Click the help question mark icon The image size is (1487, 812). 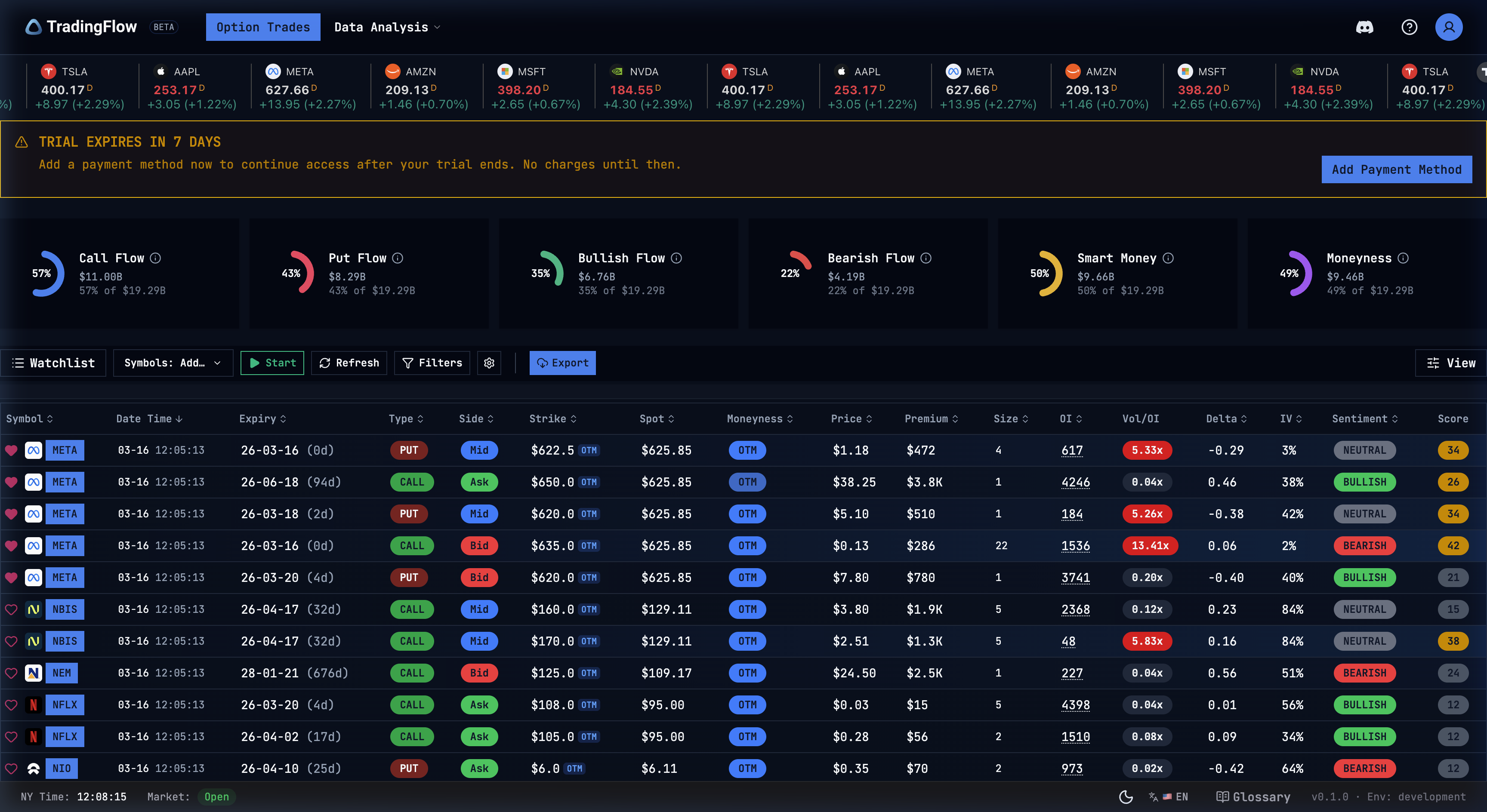tap(1409, 27)
